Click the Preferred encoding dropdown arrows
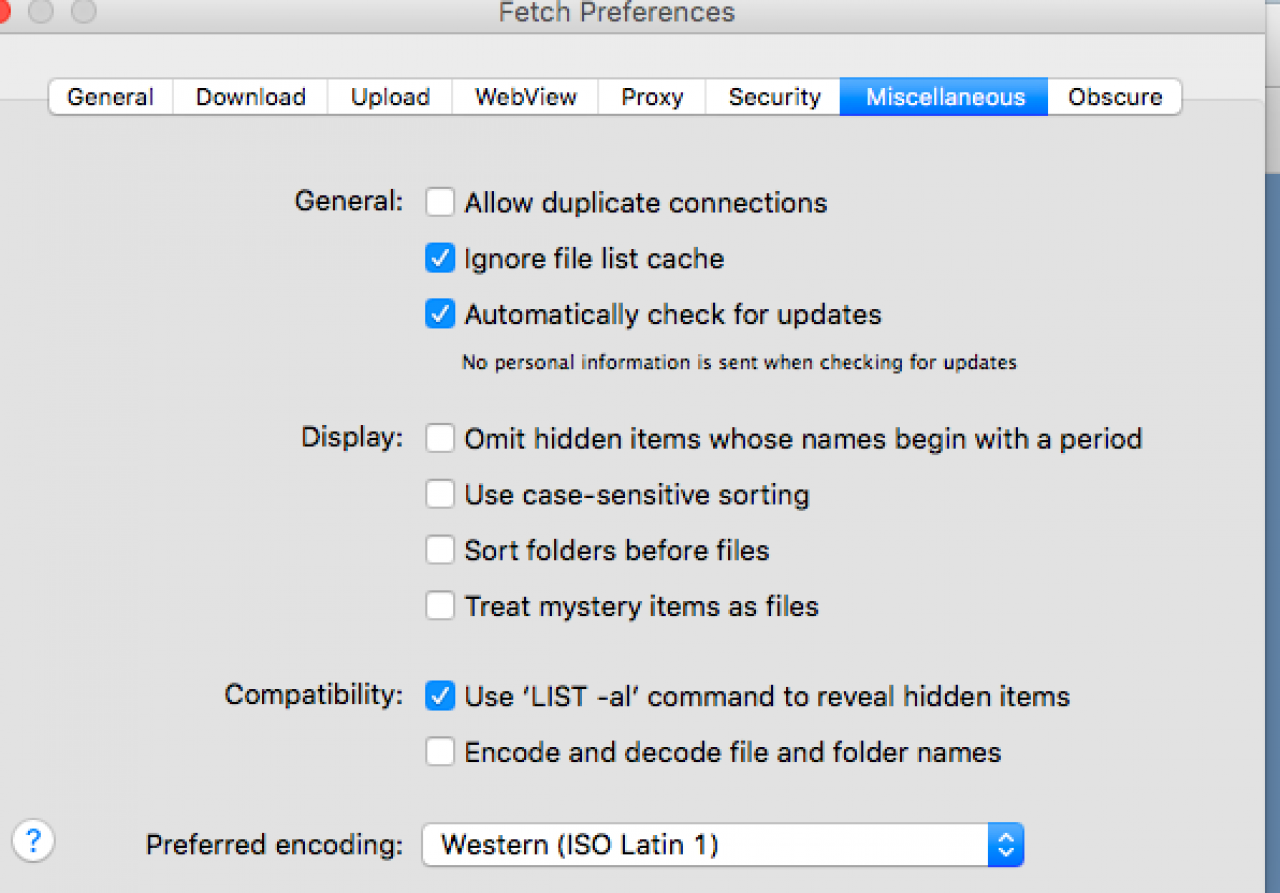Screen dimensions: 1280x893 [1005, 845]
